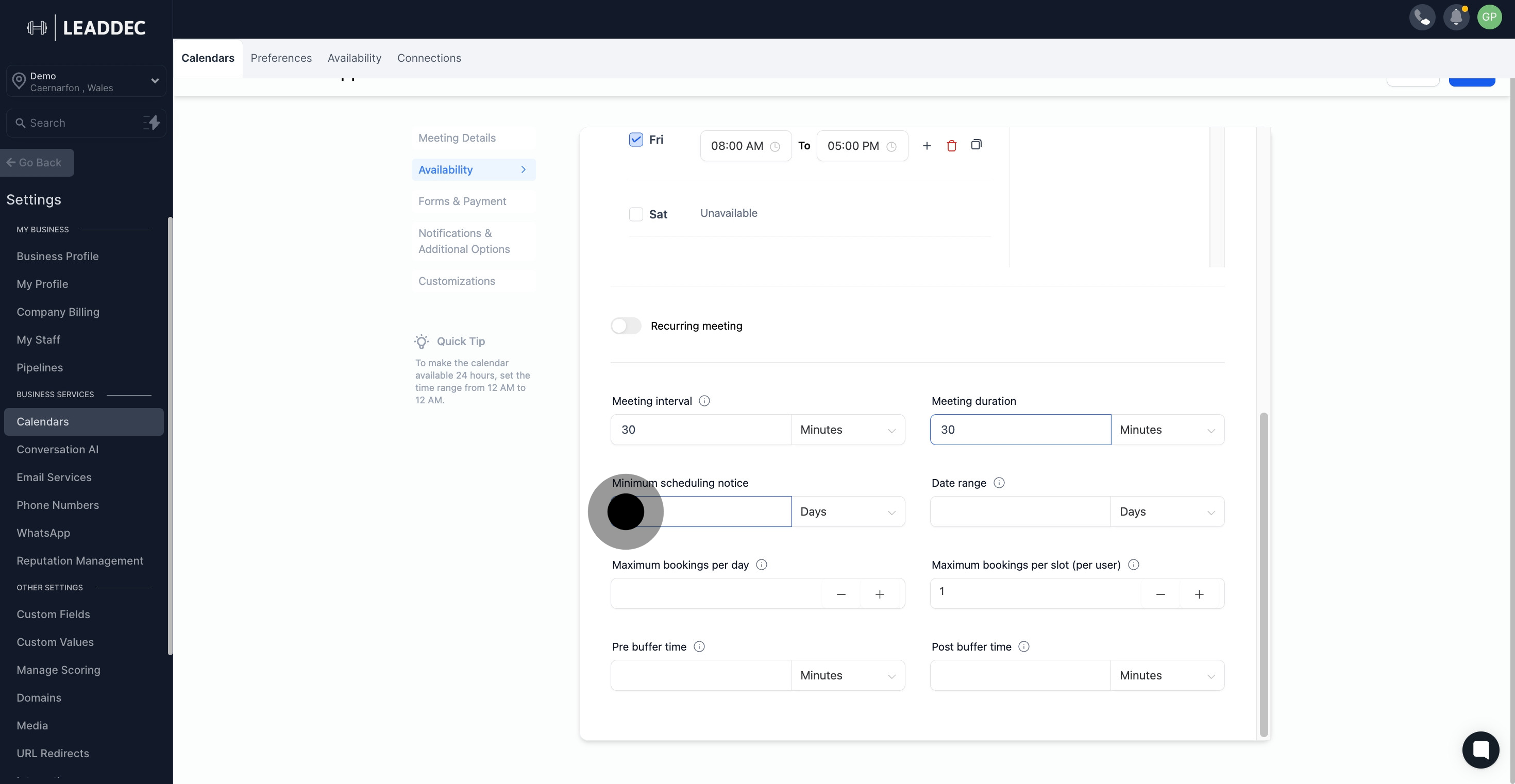
Task: Delete Friday time slot with trash icon
Action: click(x=951, y=146)
